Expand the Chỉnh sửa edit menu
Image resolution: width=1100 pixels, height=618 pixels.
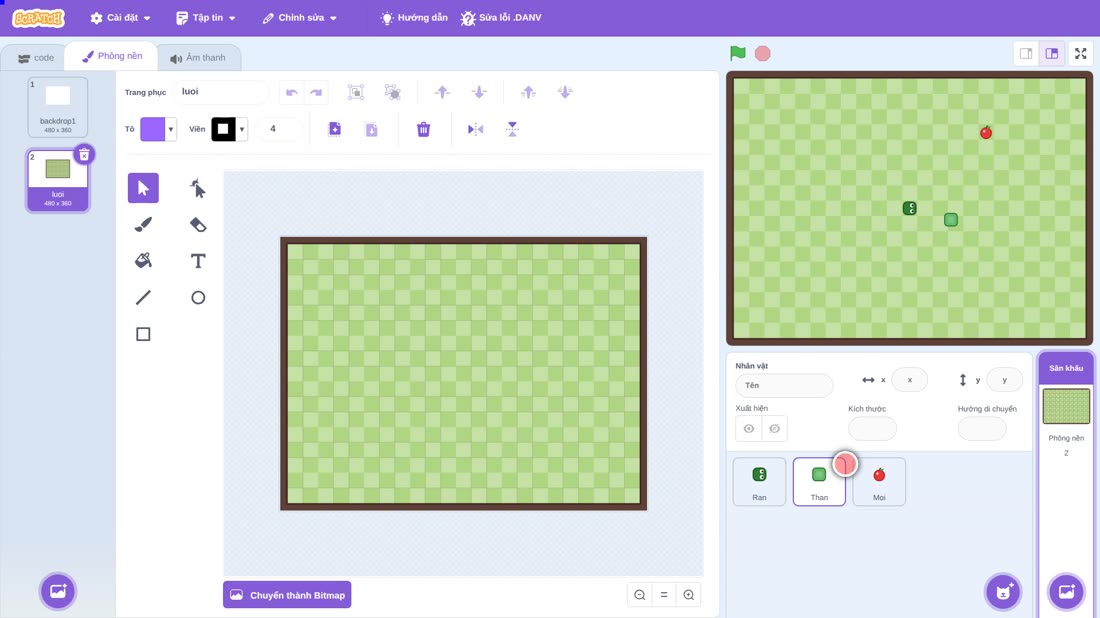tap(300, 18)
